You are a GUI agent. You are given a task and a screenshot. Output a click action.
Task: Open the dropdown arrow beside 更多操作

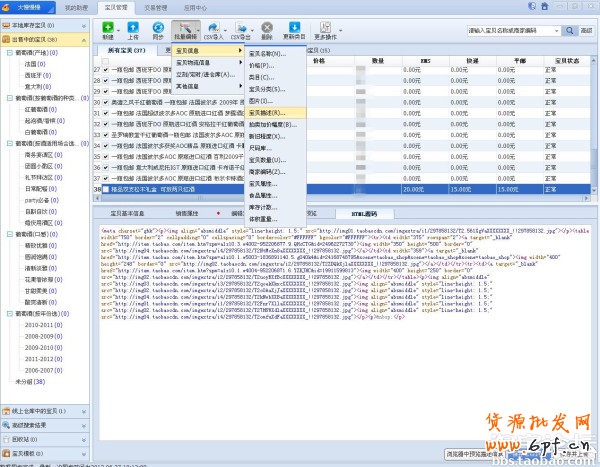(340, 30)
